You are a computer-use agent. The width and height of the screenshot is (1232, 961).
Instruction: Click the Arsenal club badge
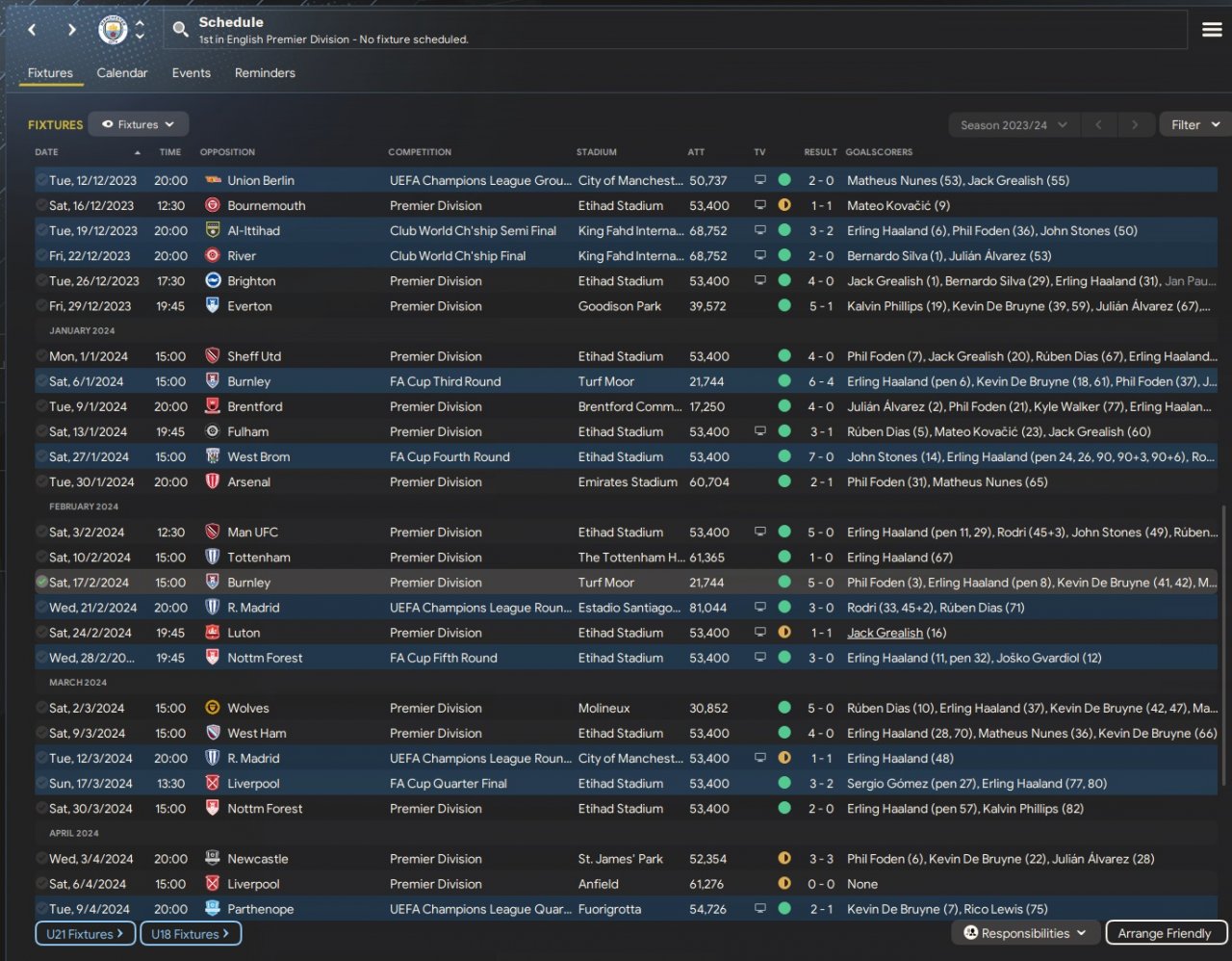(x=213, y=481)
